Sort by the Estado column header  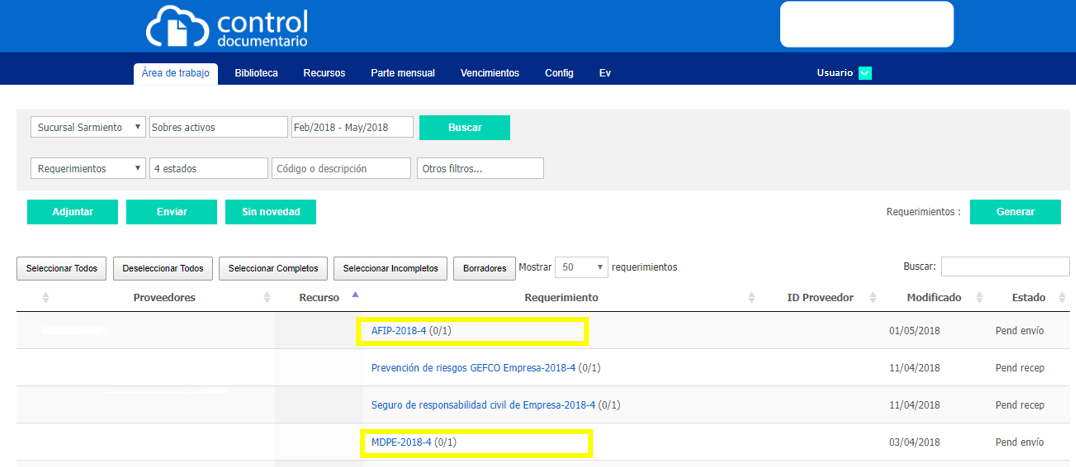click(1028, 298)
